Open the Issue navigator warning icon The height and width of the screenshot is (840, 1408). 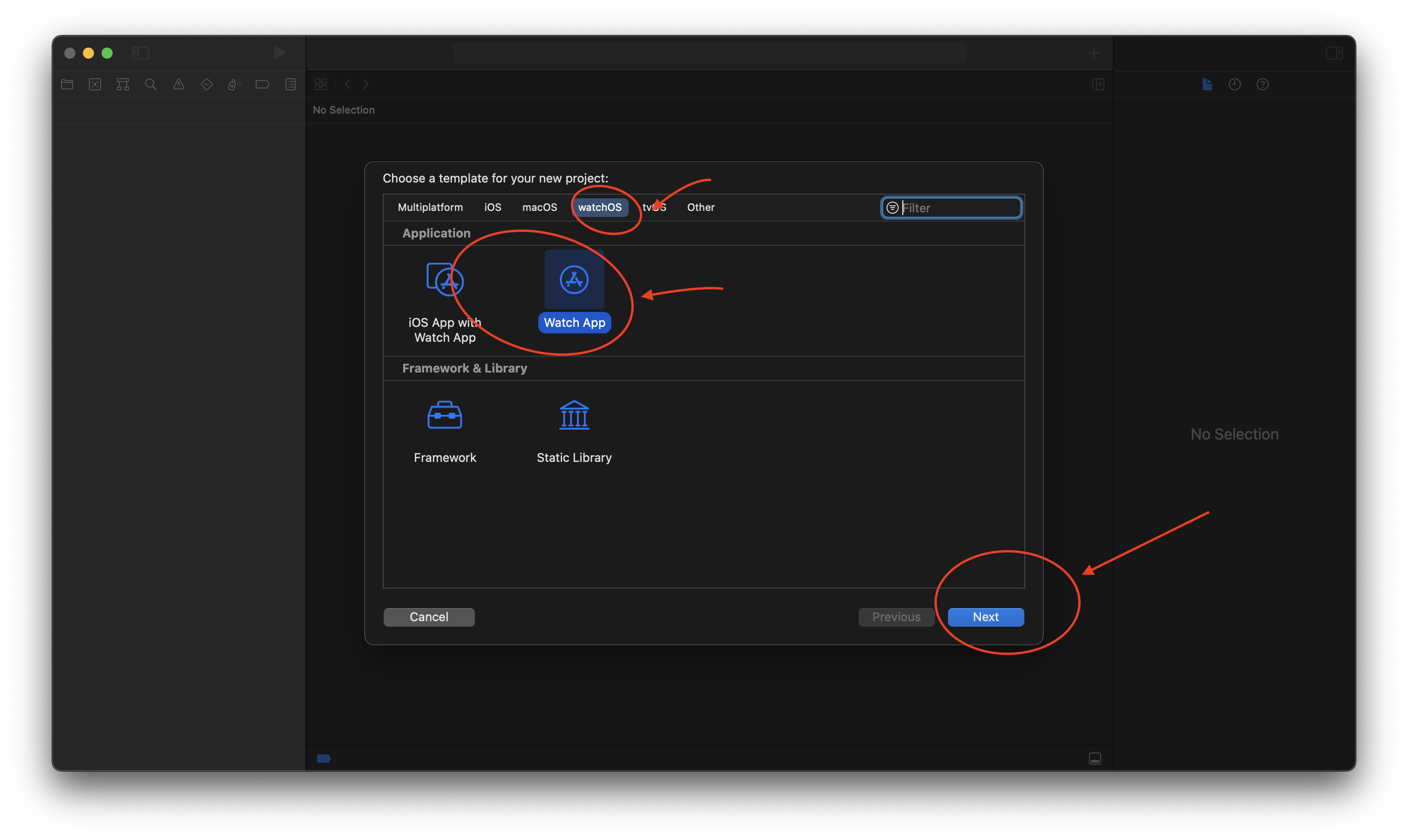(179, 84)
